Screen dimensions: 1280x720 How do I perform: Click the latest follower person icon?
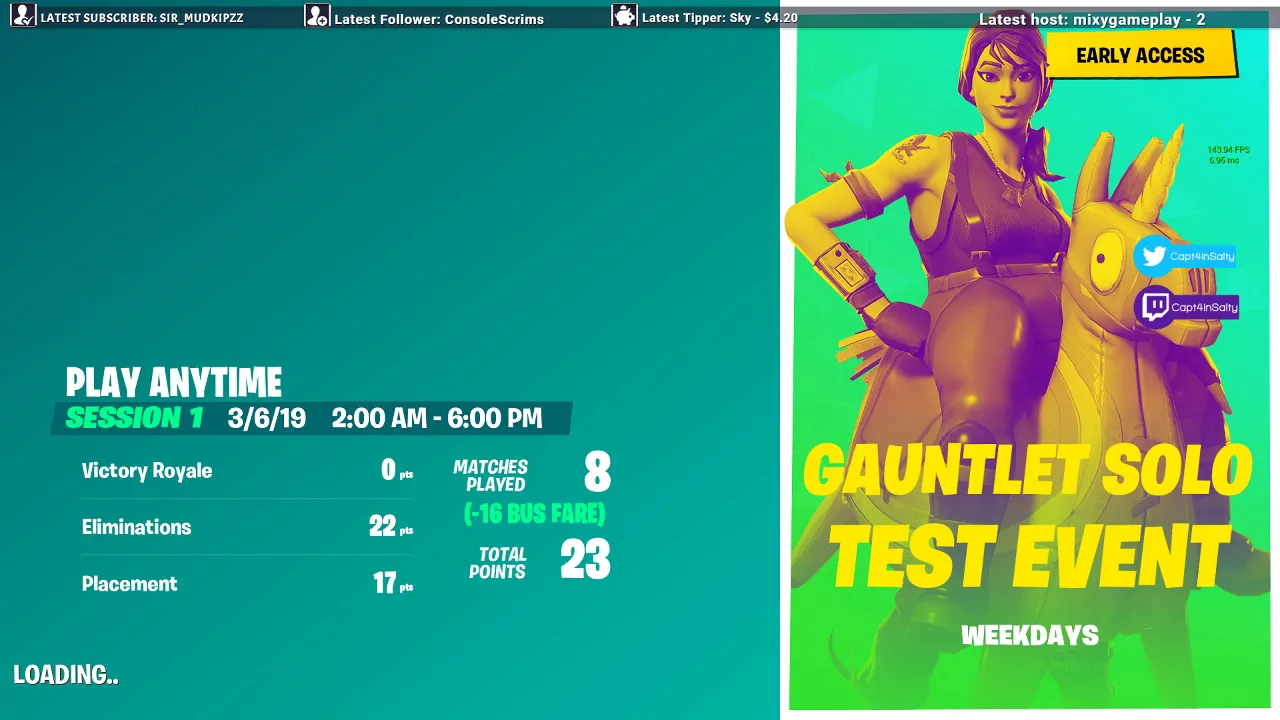[x=317, y=16]
